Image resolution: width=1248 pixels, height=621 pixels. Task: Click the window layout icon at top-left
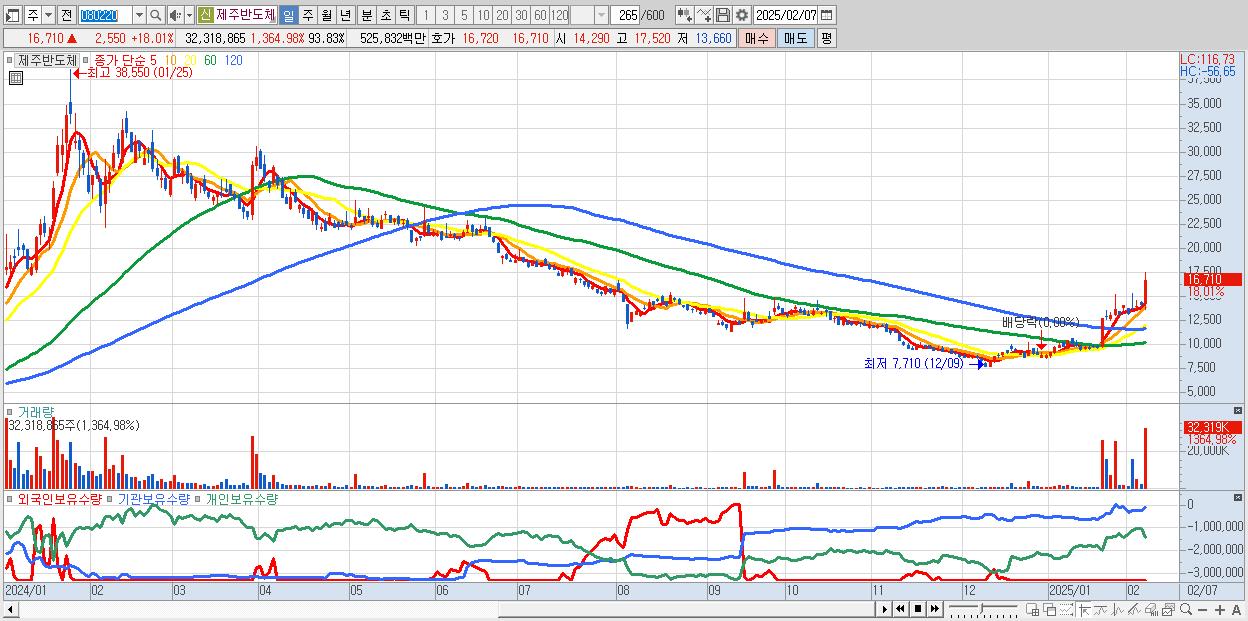(x=13, y=15)
